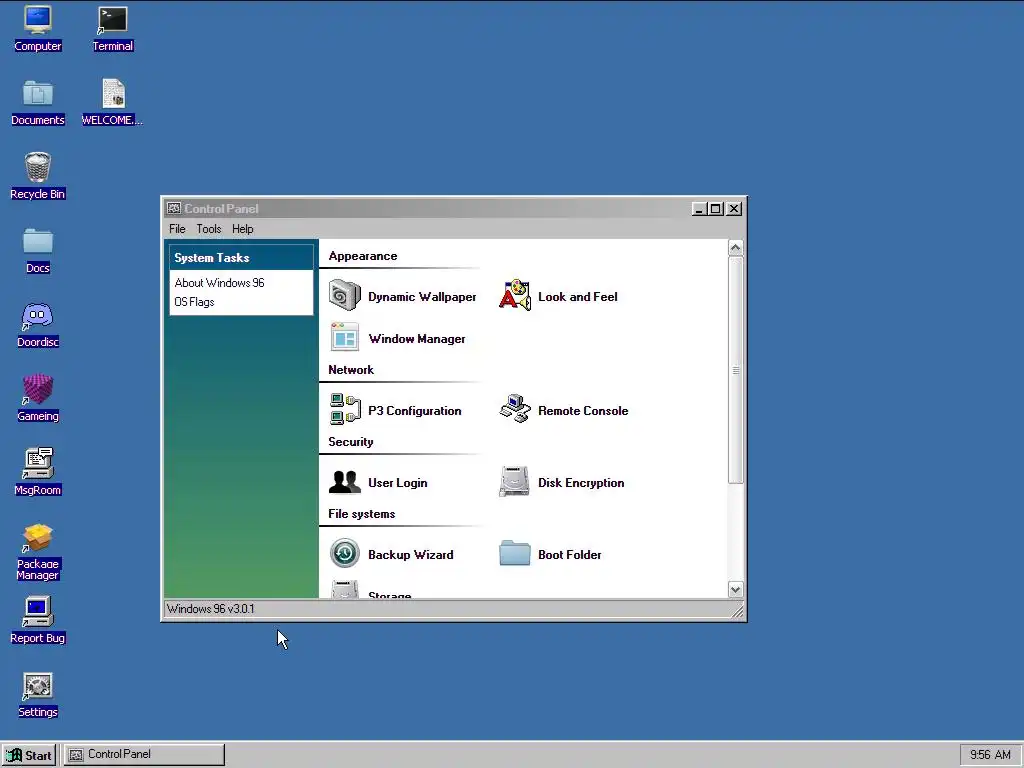
Task: Open the Remote Console icon
Action: click(x=515, y=409)
